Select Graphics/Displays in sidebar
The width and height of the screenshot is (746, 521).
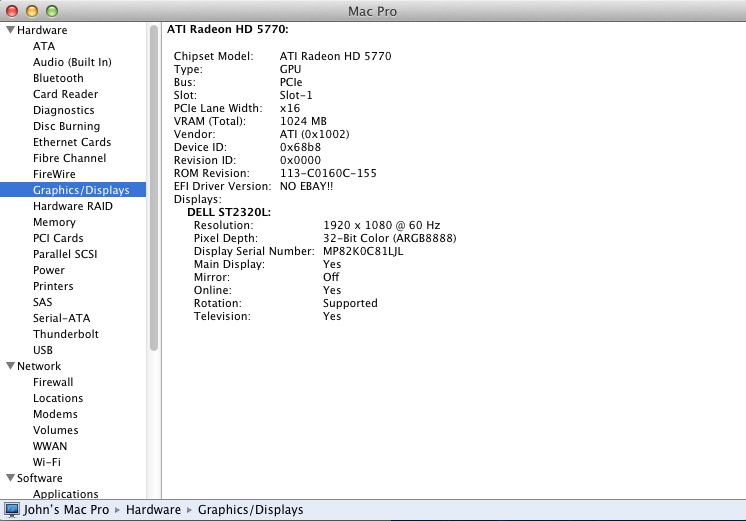(x=73, y=190)
